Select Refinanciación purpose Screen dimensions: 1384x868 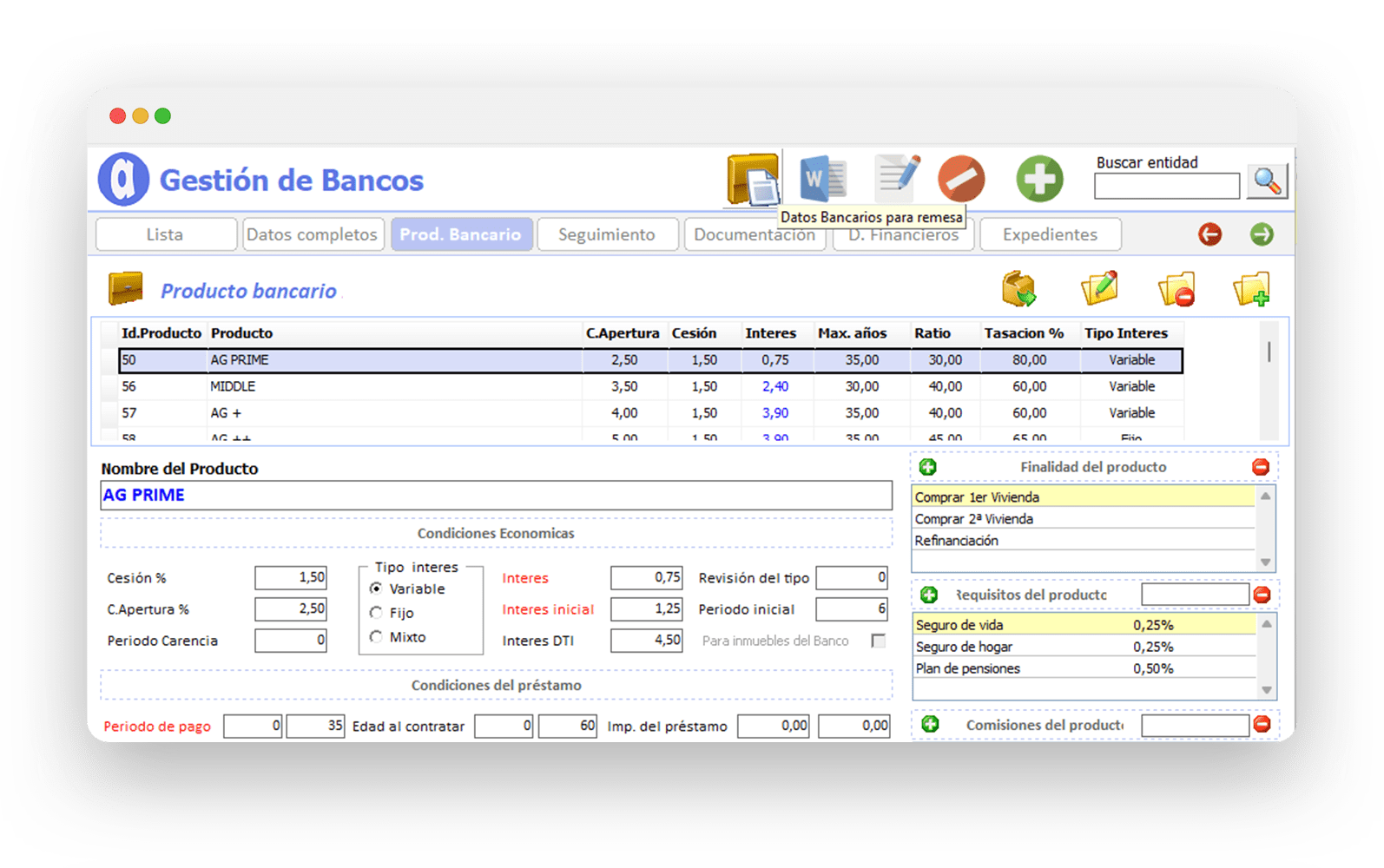pyautogui.click(x=1084, y=541)
